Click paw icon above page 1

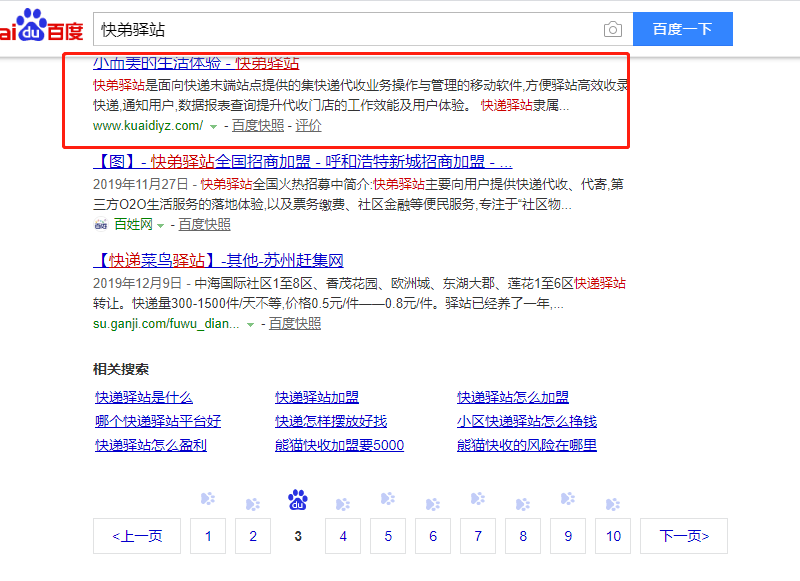[208, 498]
